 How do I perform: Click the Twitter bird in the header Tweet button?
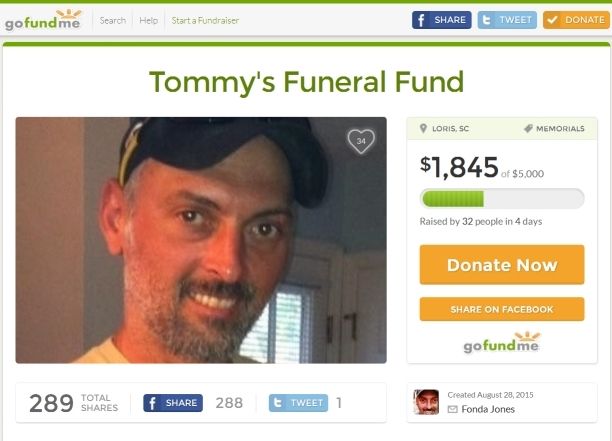click(x=486, y=20)
